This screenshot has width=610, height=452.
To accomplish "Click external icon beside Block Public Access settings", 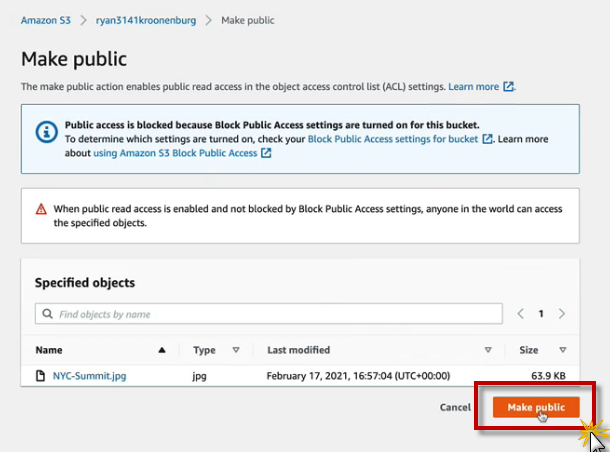I will click(x=488, y=139).
